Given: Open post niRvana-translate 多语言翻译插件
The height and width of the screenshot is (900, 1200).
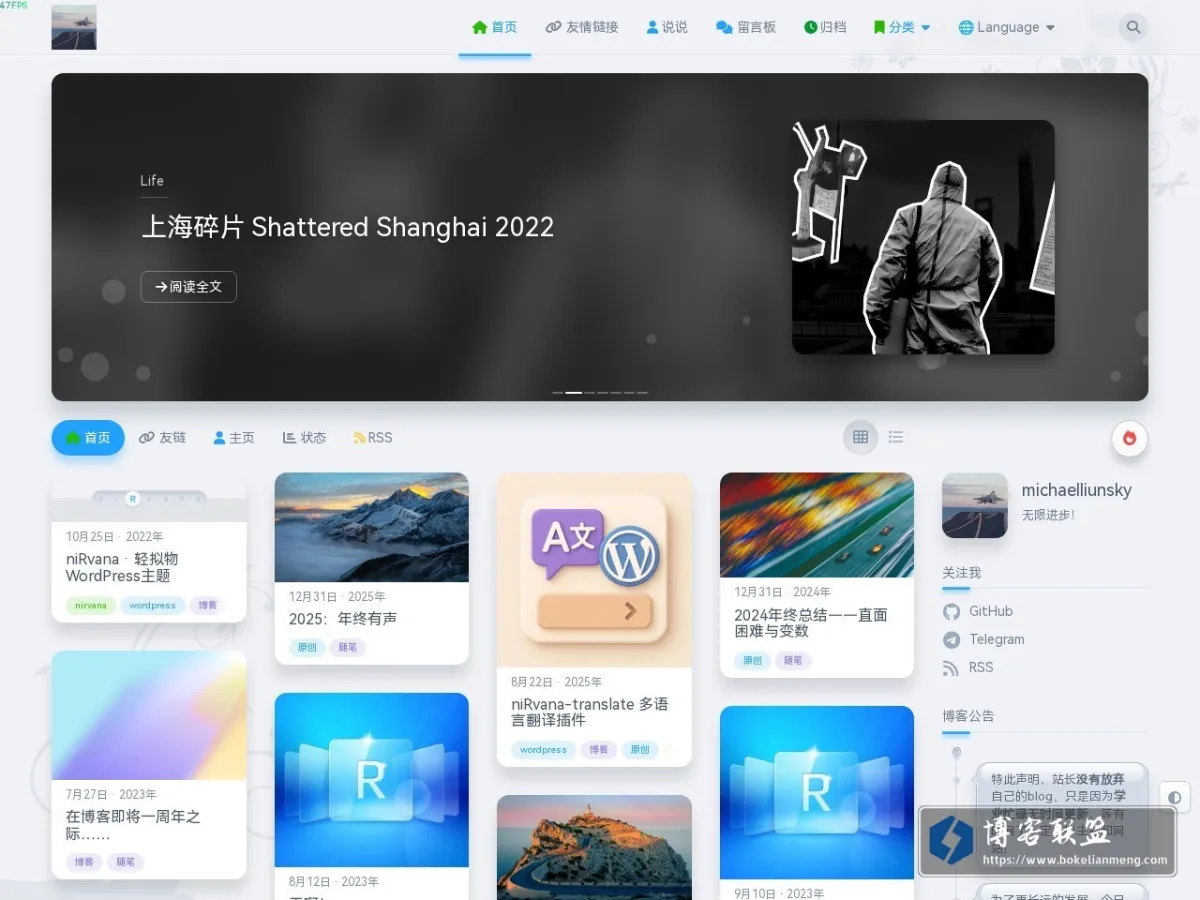Looking at the screenshot, I should click(590, 712).
